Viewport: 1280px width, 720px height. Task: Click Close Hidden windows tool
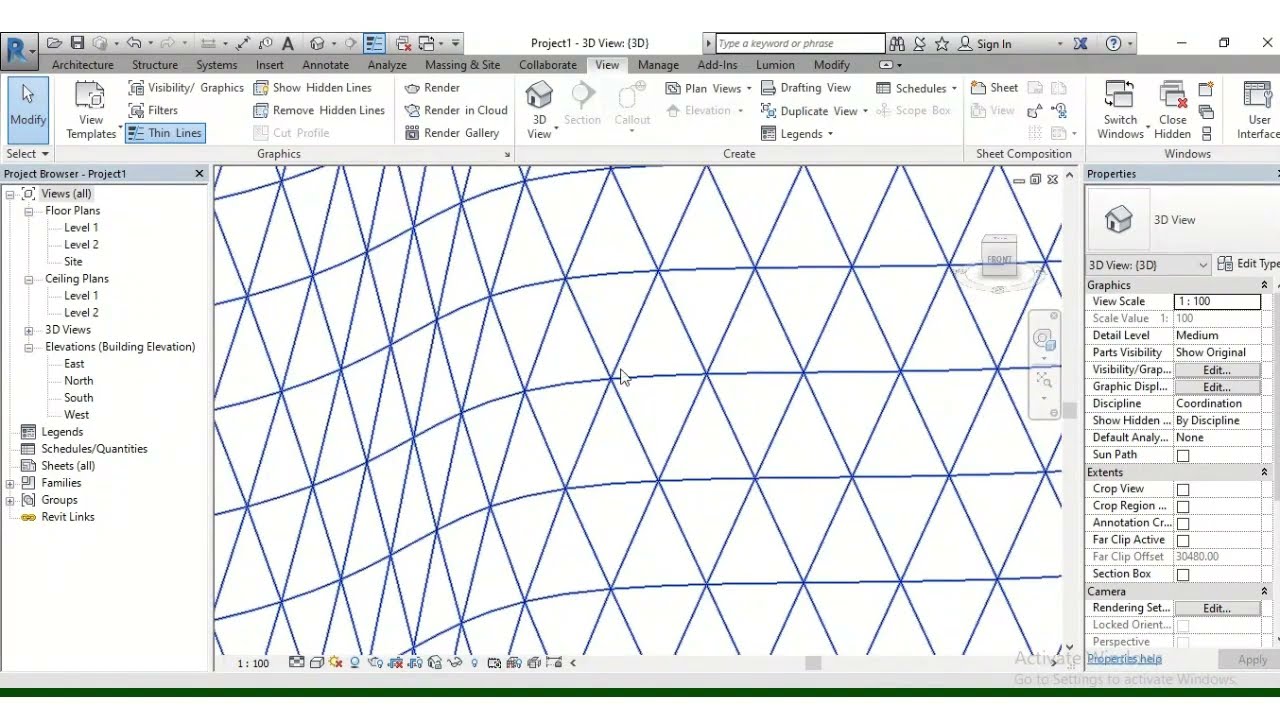pos(1172,110)
